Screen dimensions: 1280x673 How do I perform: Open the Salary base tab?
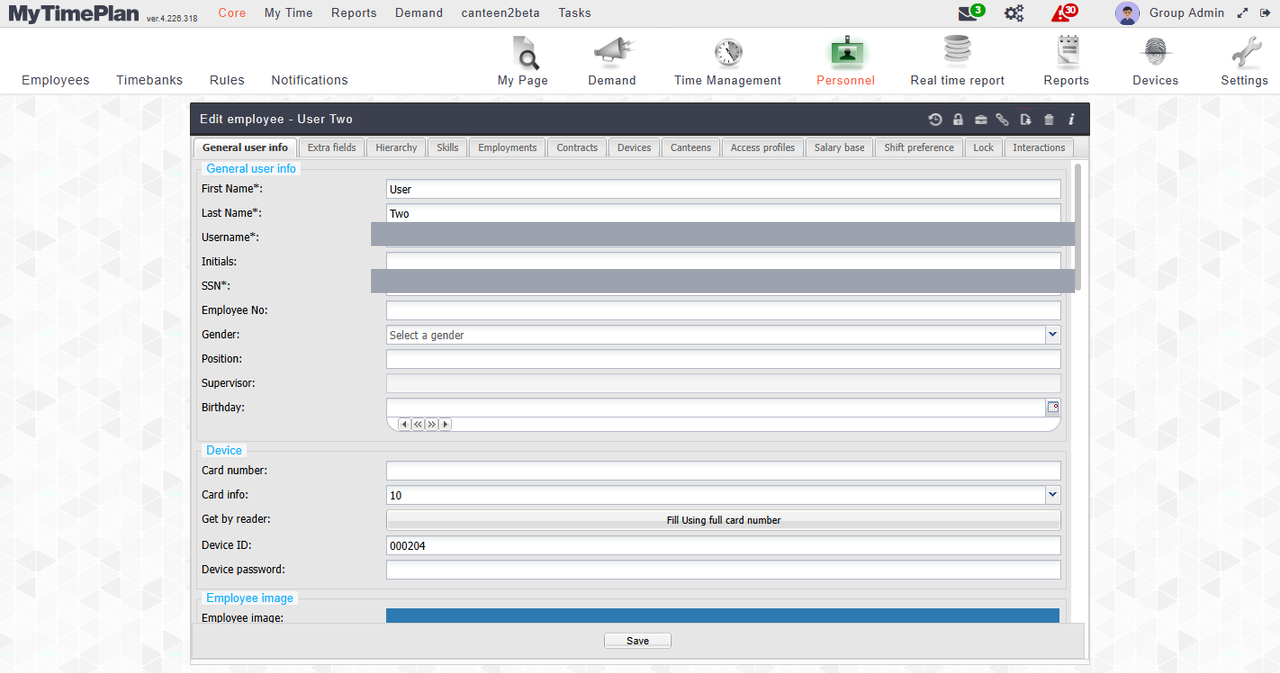click(840, 148)
